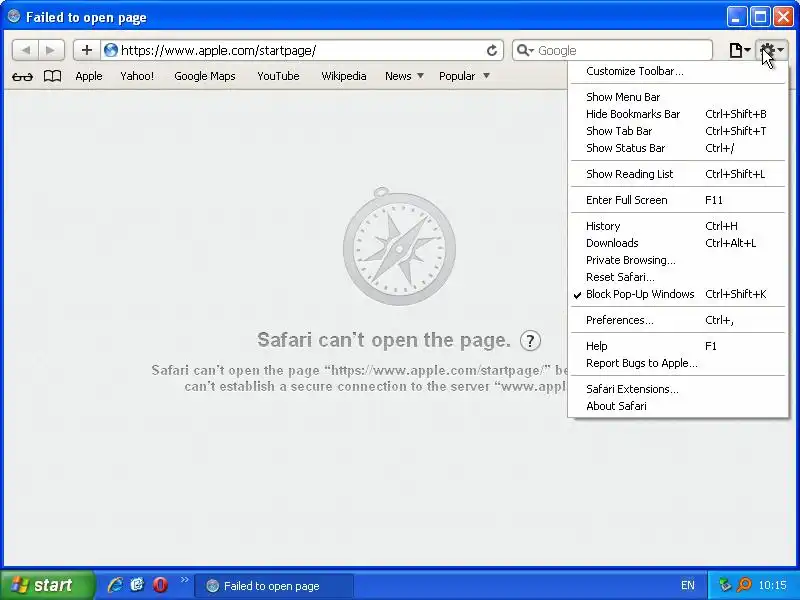Viewport: 800px width, 600px height.
Task: Open the YouTube bookmark
Action: pos(278,76)
